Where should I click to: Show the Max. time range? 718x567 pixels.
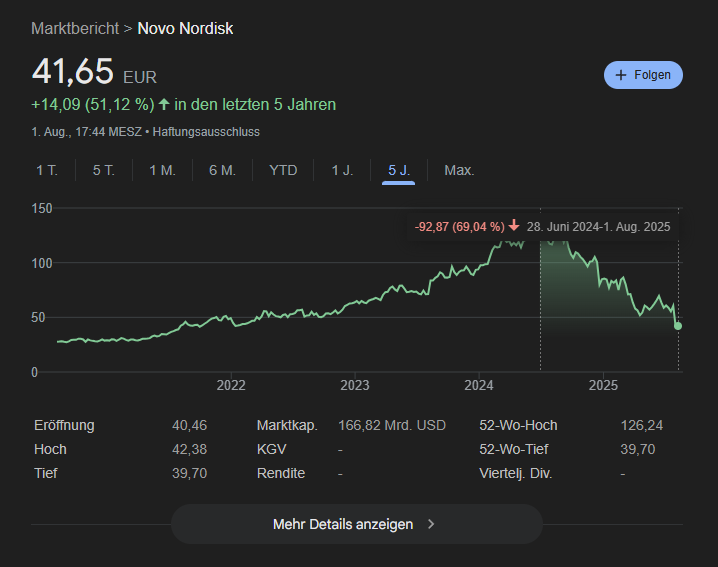[459, 170]
